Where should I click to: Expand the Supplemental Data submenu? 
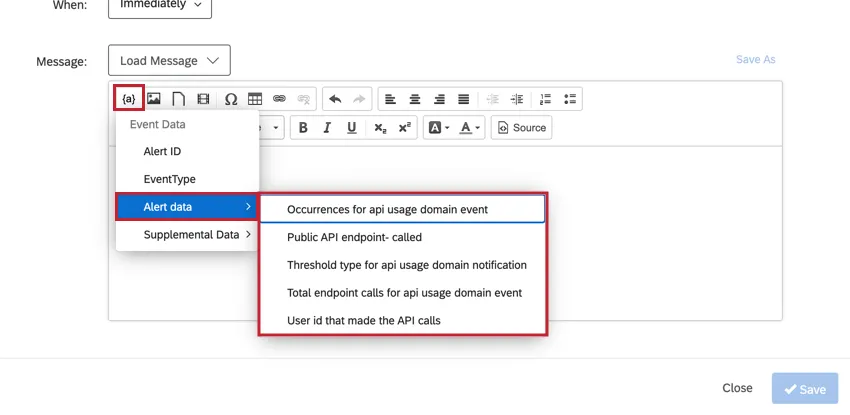coord(188,235)
